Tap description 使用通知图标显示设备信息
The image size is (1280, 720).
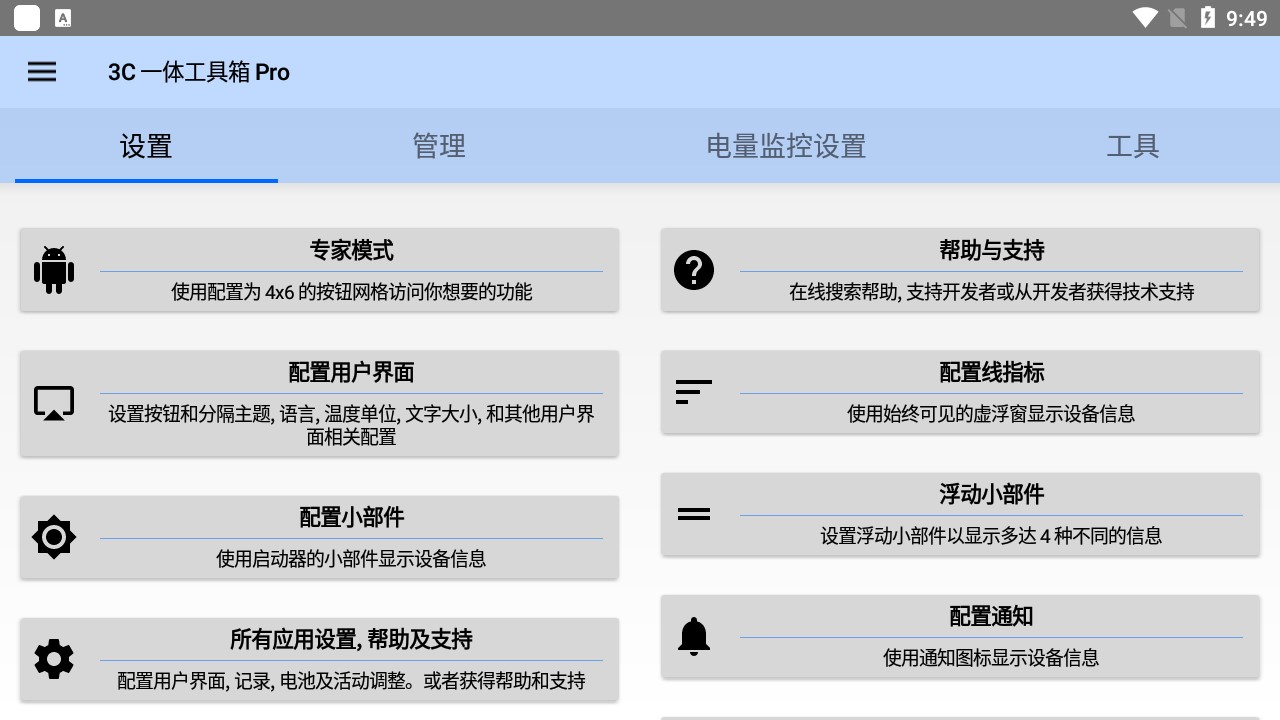991,658
